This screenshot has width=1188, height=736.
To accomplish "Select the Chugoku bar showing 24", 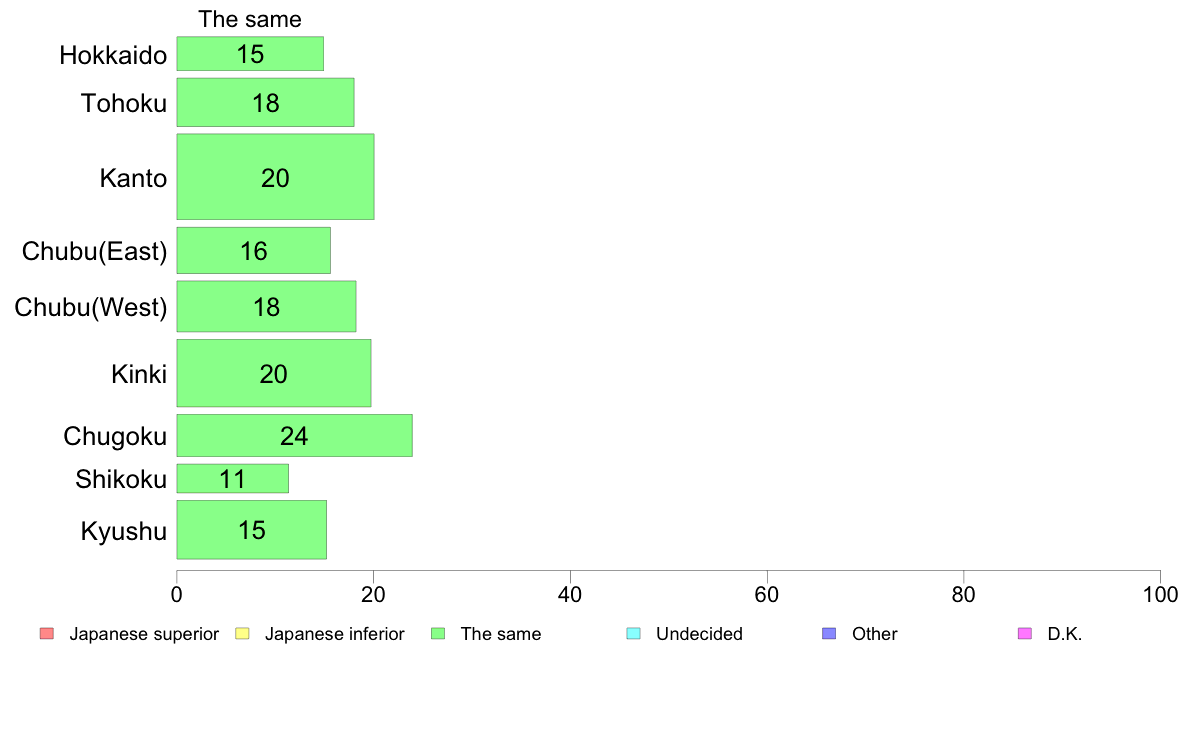I will (x=295, y=435).
